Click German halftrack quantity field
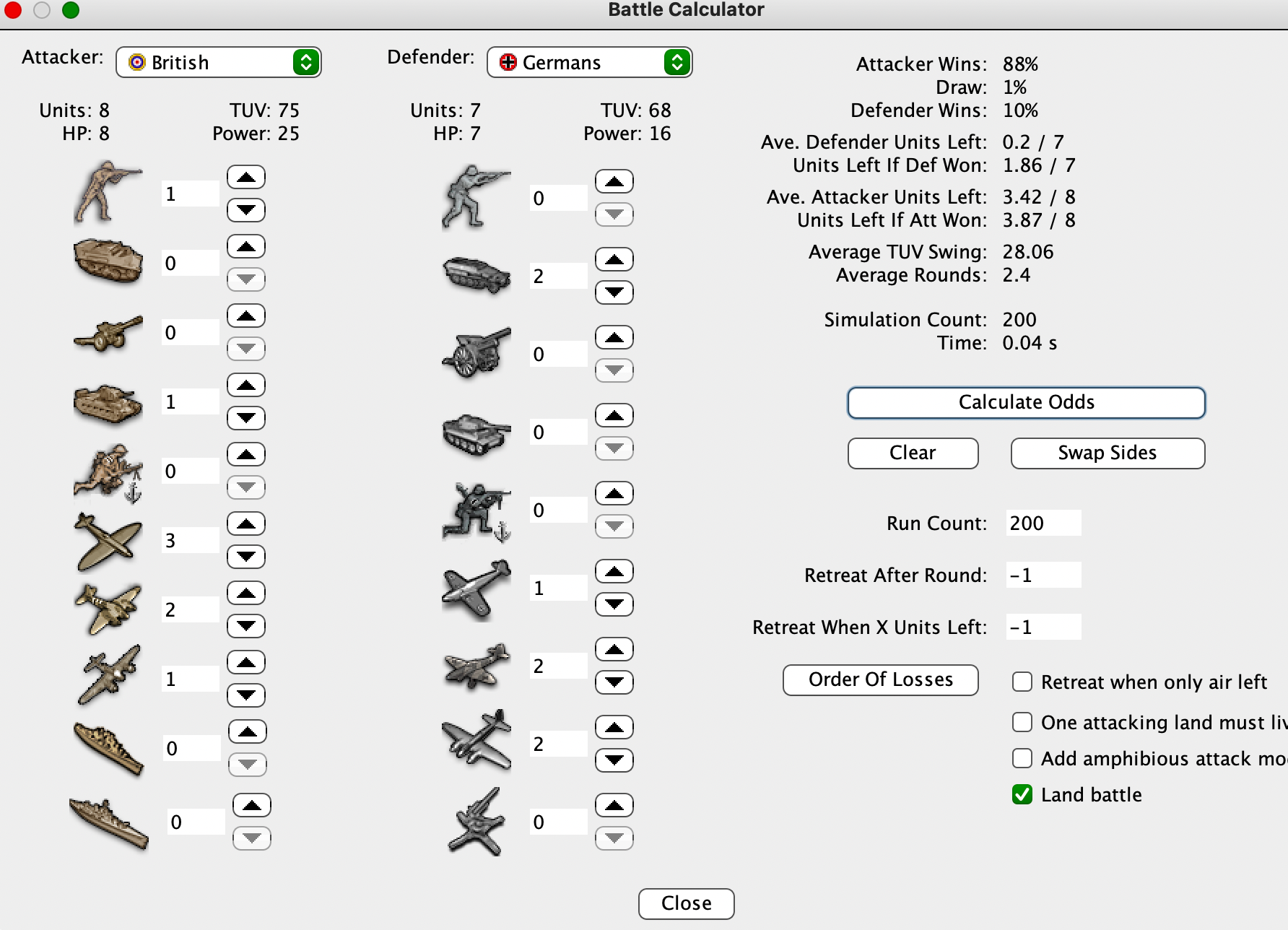This screenshot has width=1288, height=930. (x=558, y=276)
